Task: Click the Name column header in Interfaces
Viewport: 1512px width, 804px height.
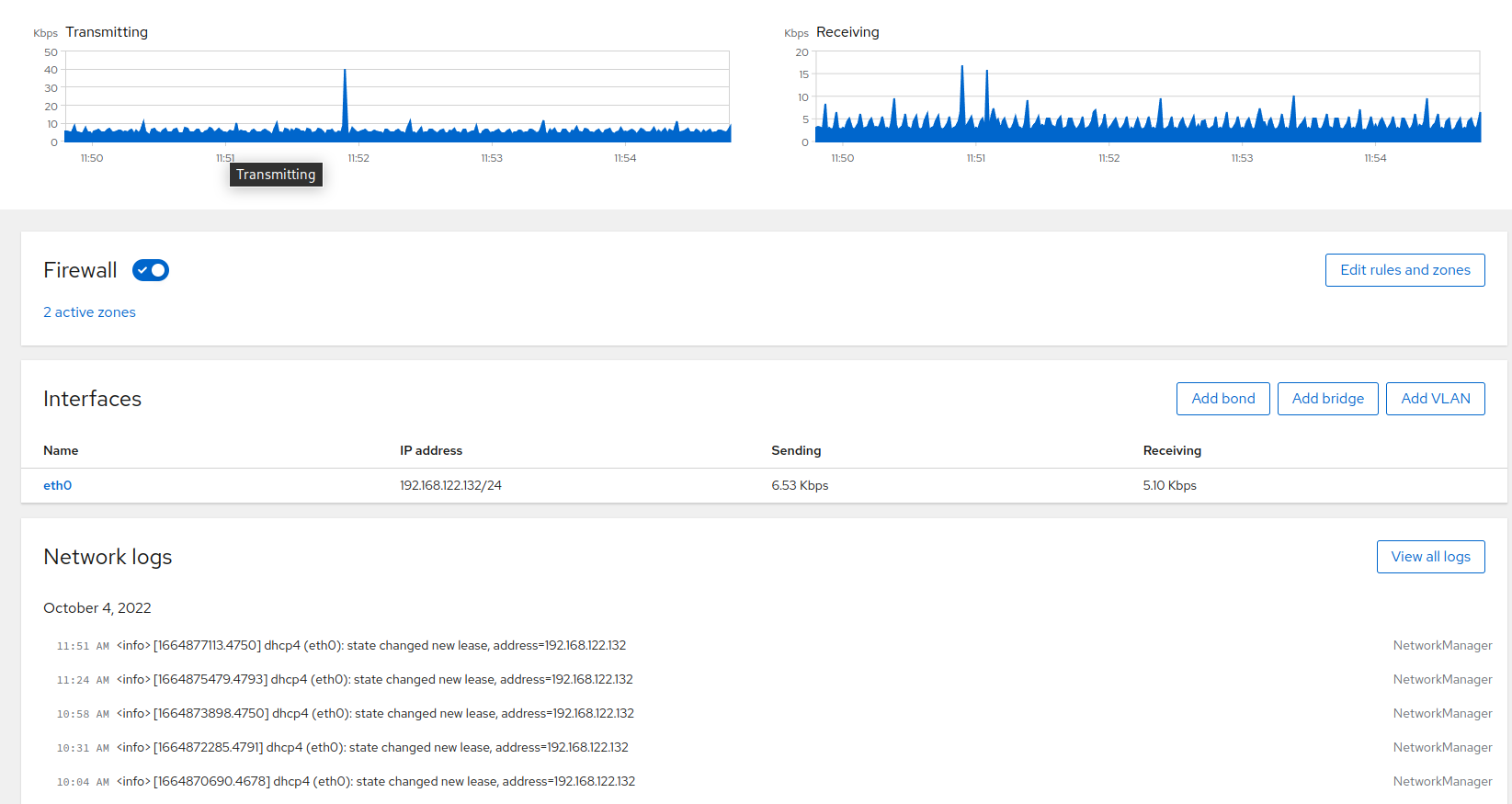Action: 61,450
